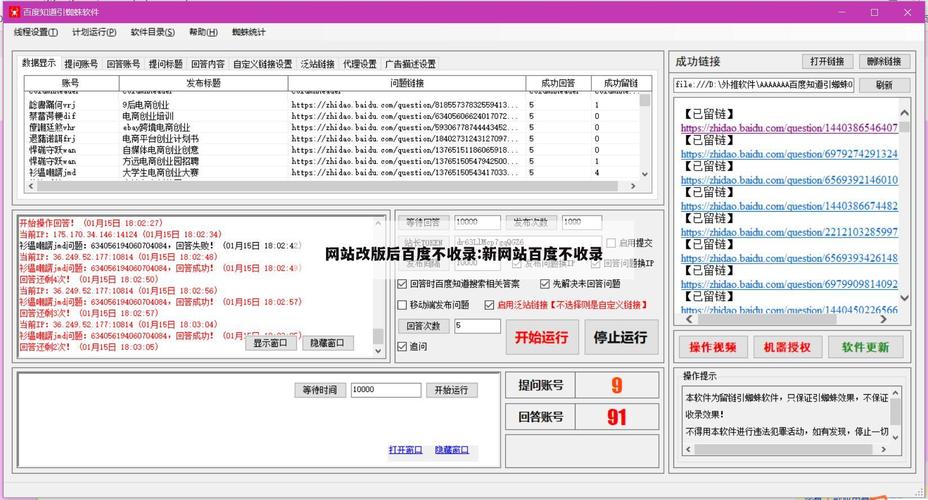This screenshot has width=928, height=500.
Task: Click the 停止运行 button
Action: [x=620, y=337]
